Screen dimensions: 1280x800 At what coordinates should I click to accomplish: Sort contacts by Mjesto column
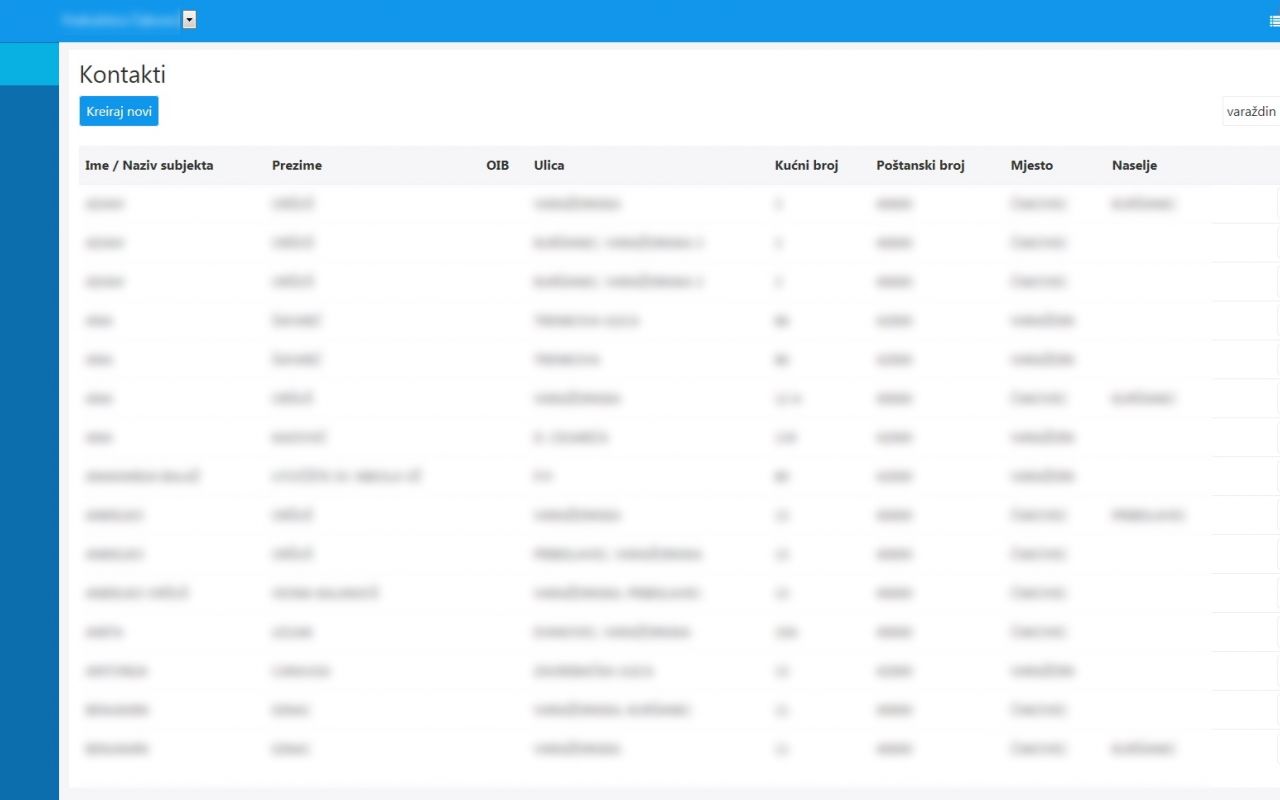pos(1031,165)
